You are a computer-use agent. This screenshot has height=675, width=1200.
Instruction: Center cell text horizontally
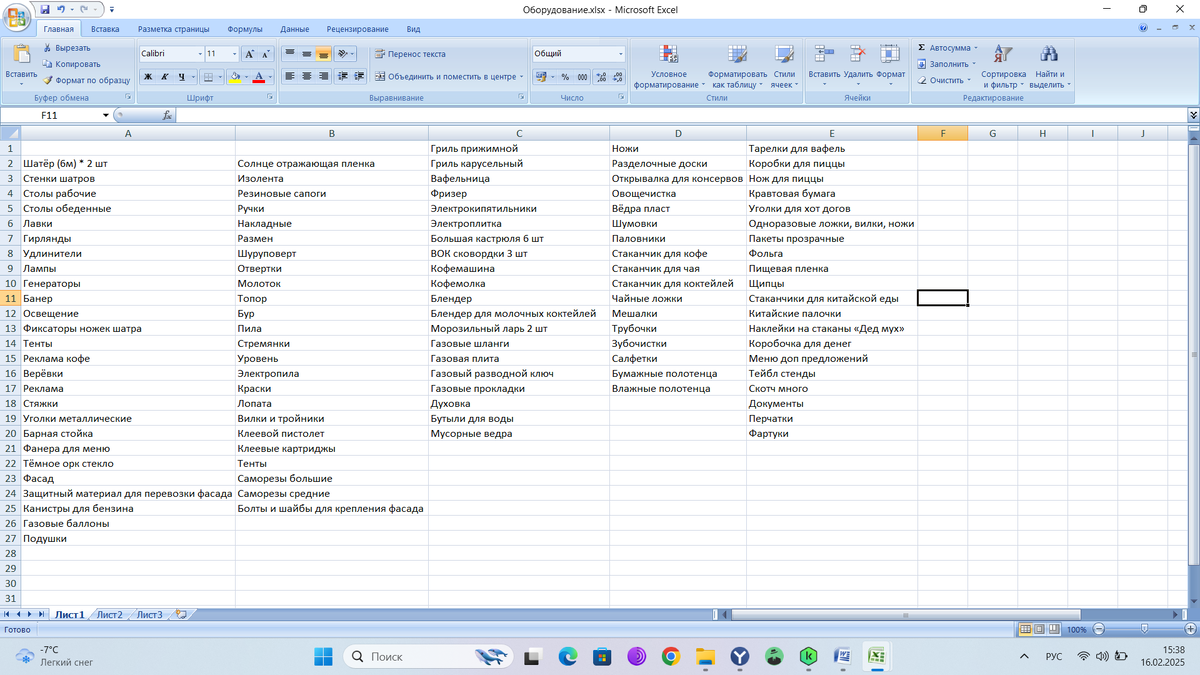click(x=306, y=76)
